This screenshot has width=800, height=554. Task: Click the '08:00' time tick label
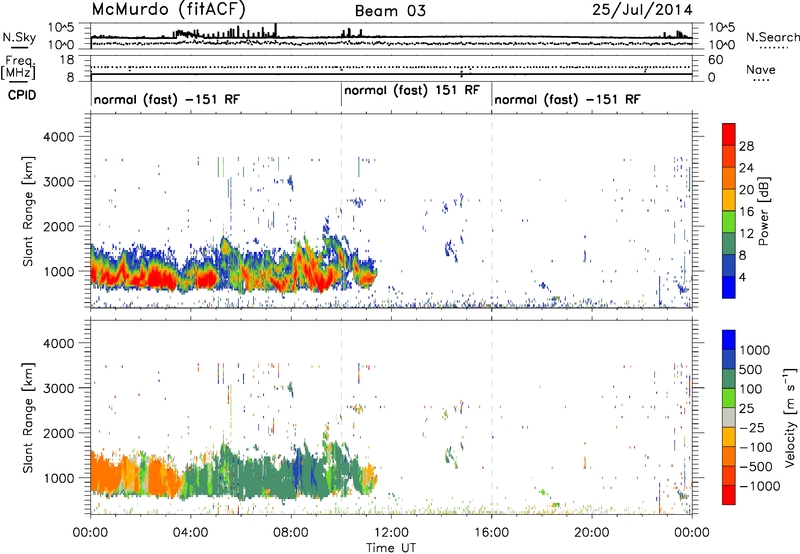pos(290,533)
